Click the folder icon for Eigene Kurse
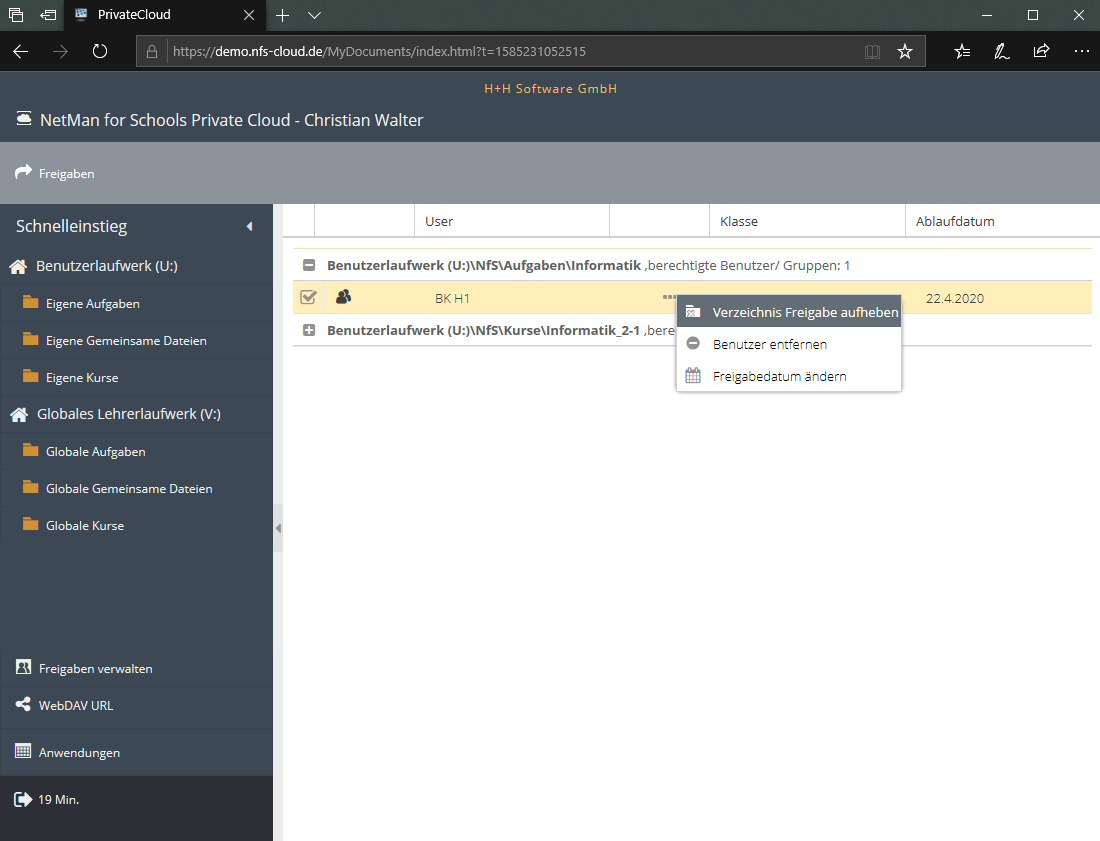1100x841 pixels. (x=30, y=377)
